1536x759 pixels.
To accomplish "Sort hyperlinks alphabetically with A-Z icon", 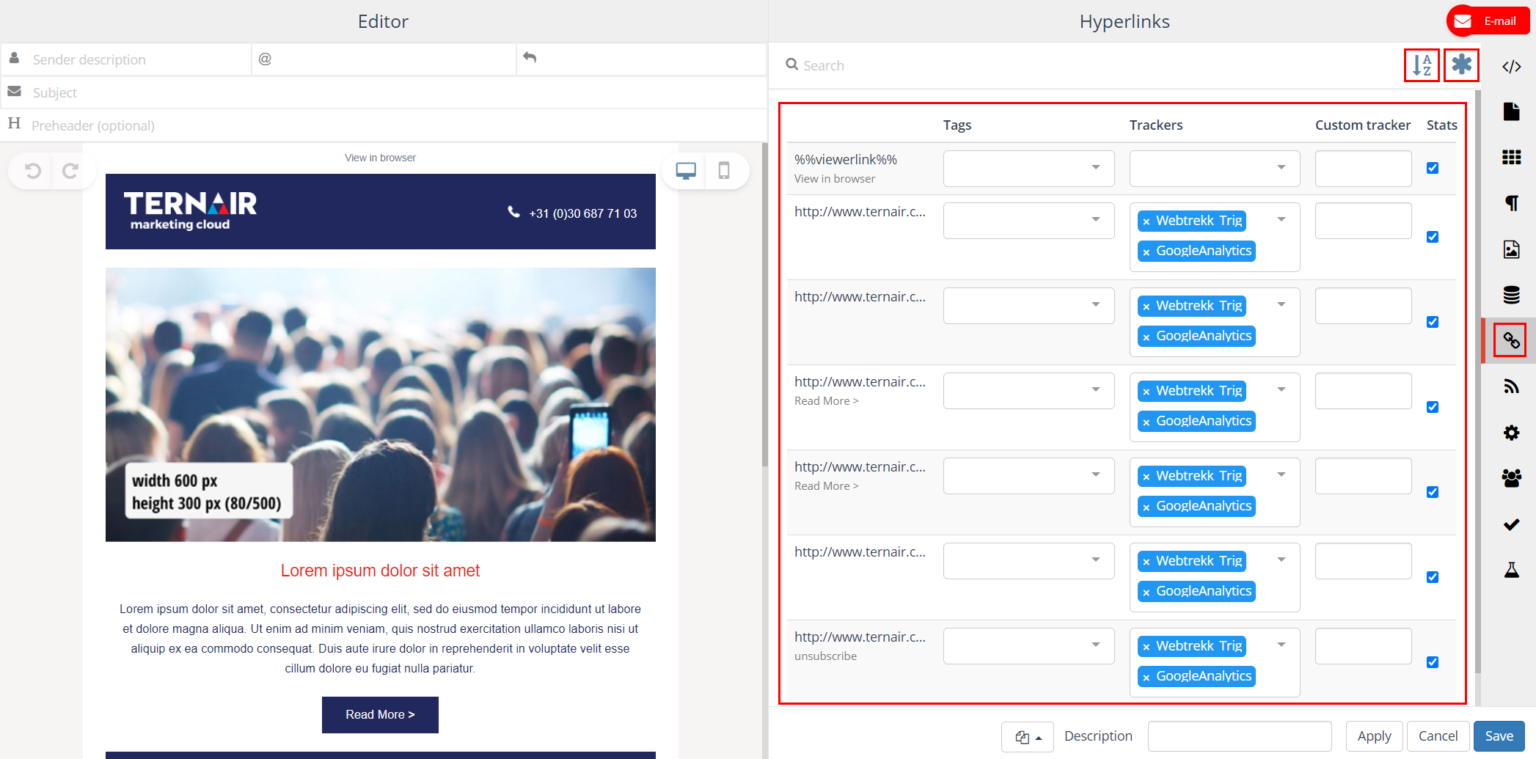I will (x=1422, y=66).
